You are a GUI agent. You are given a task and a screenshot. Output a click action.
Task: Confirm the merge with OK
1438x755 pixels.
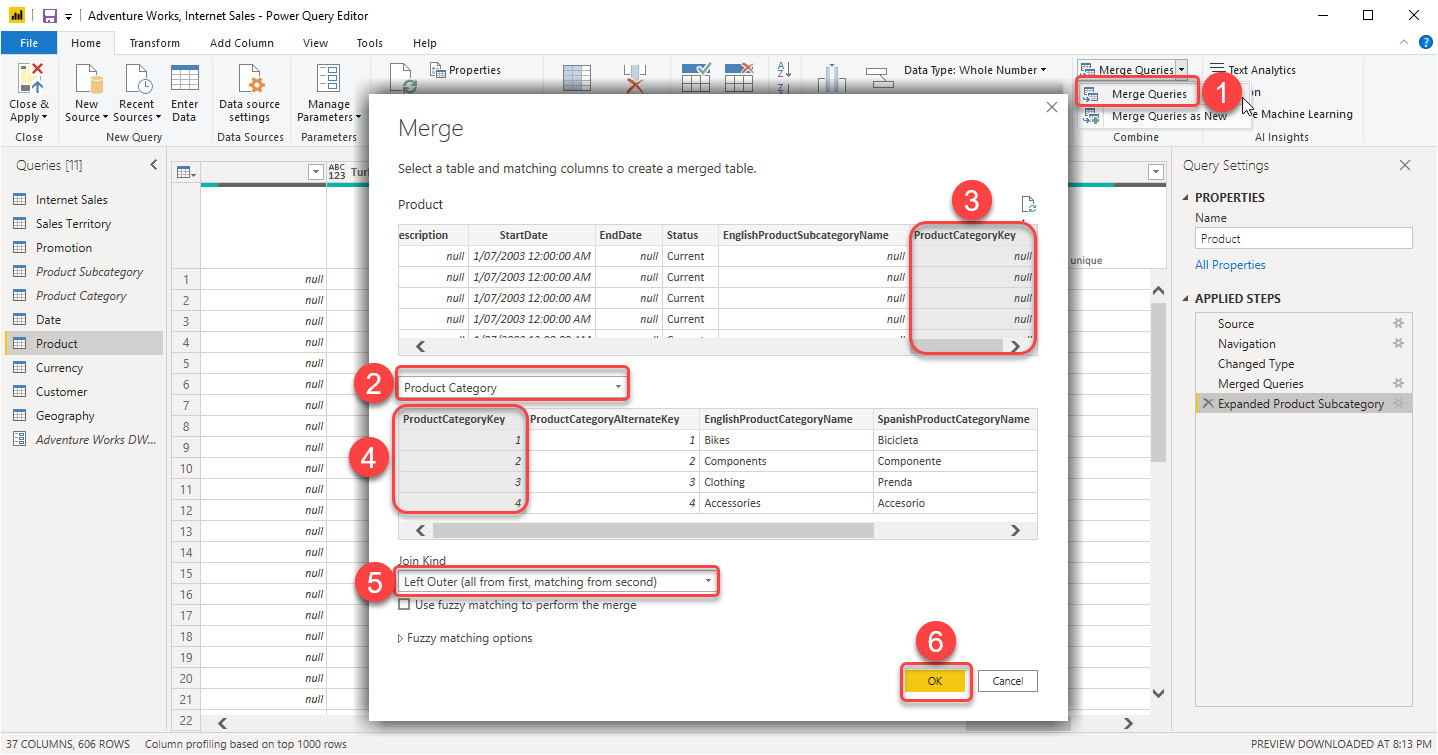pos(935,681)
